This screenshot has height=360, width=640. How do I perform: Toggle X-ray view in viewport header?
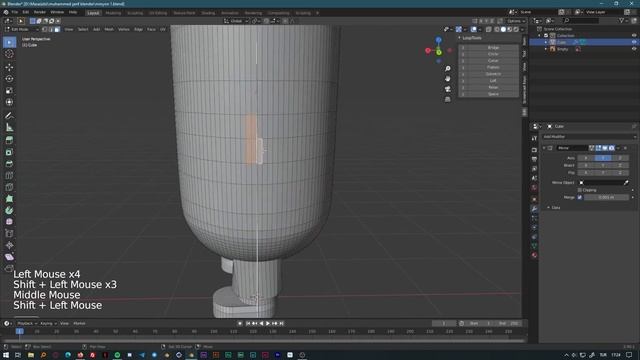(489, 29)
